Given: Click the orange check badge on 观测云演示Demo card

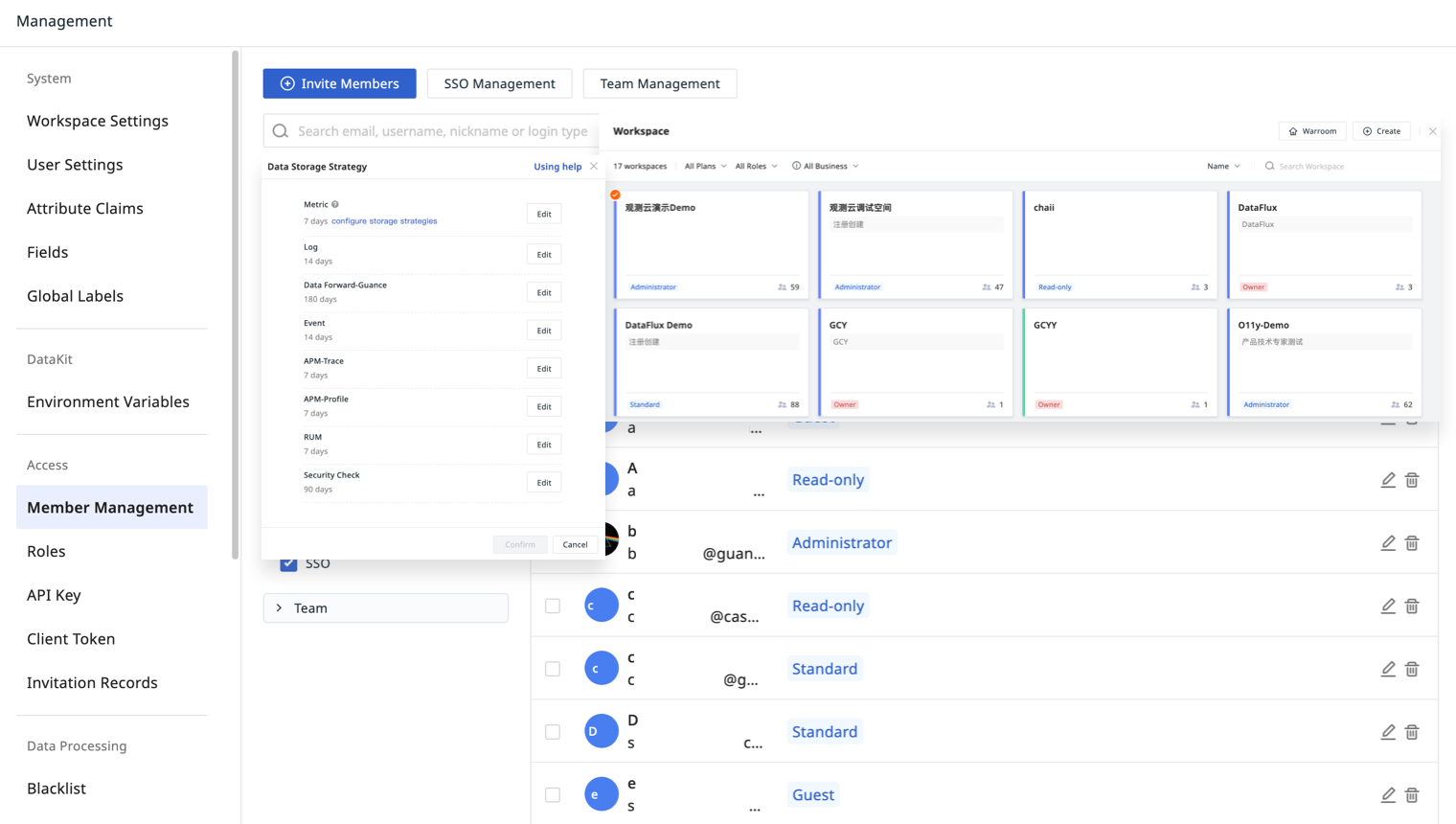Looking at the screenshot, I should pos(615,195).
